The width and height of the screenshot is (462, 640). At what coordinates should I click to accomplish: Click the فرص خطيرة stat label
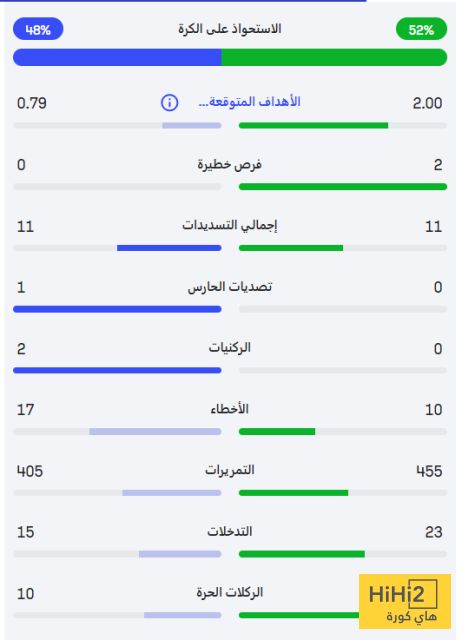pyautogui.click(x=229, y=164)
